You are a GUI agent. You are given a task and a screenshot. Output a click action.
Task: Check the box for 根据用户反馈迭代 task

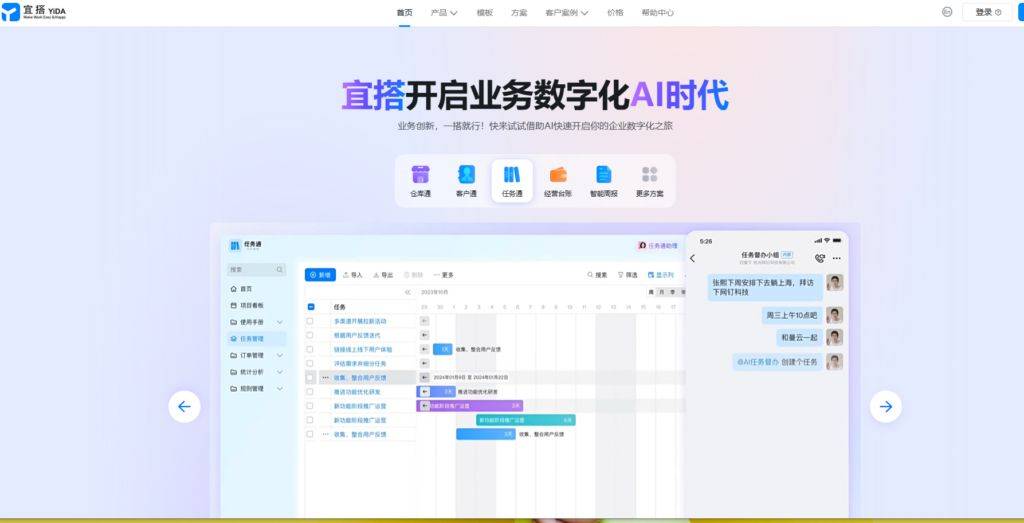point(311,335)
